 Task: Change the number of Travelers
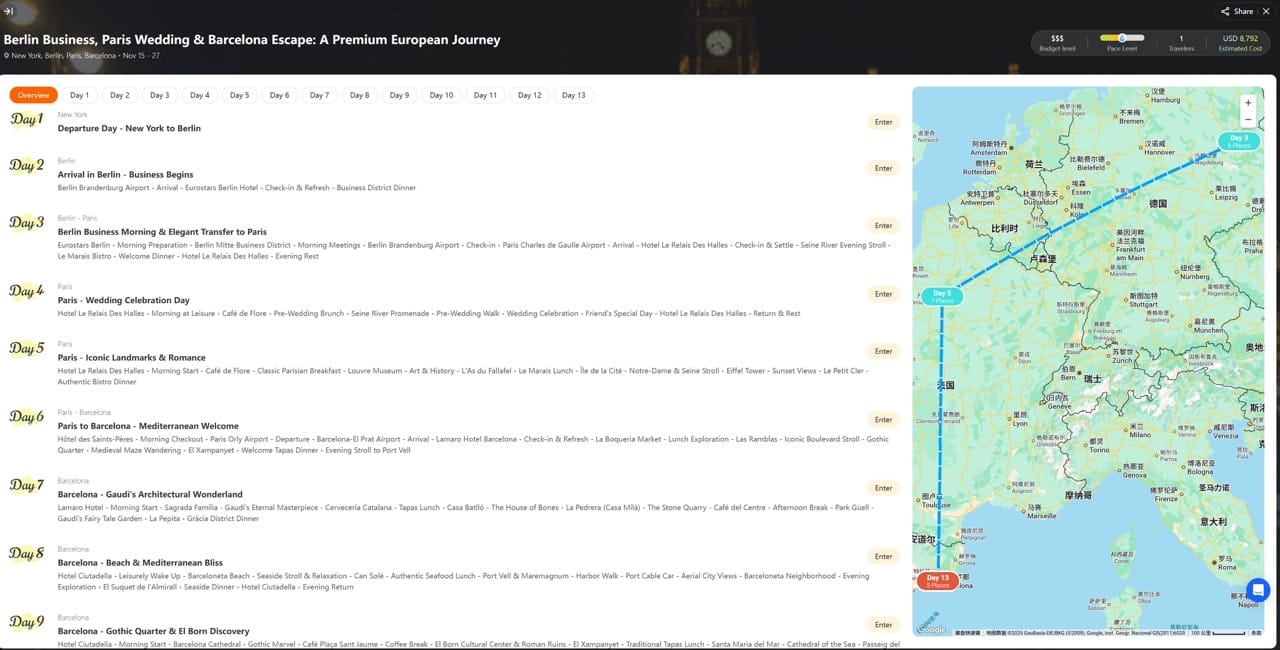[1181, 42]
